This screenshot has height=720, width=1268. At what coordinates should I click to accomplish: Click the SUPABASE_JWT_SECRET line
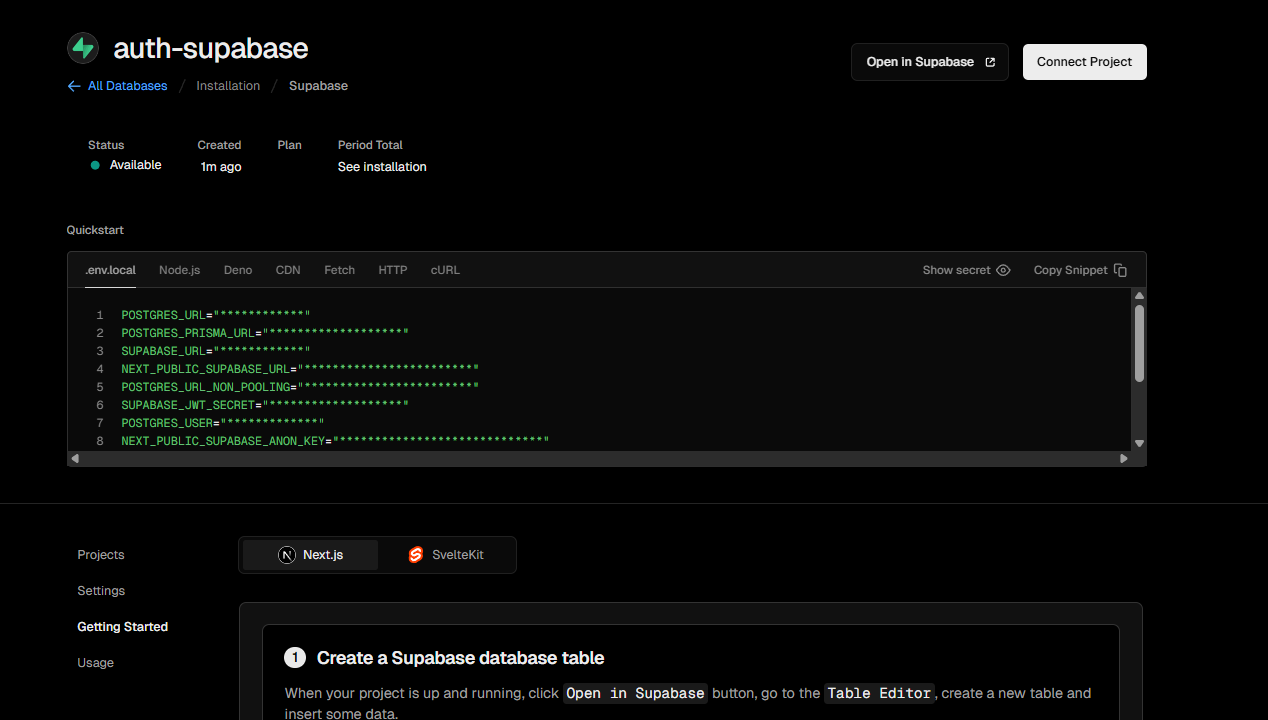coord(265,405)
